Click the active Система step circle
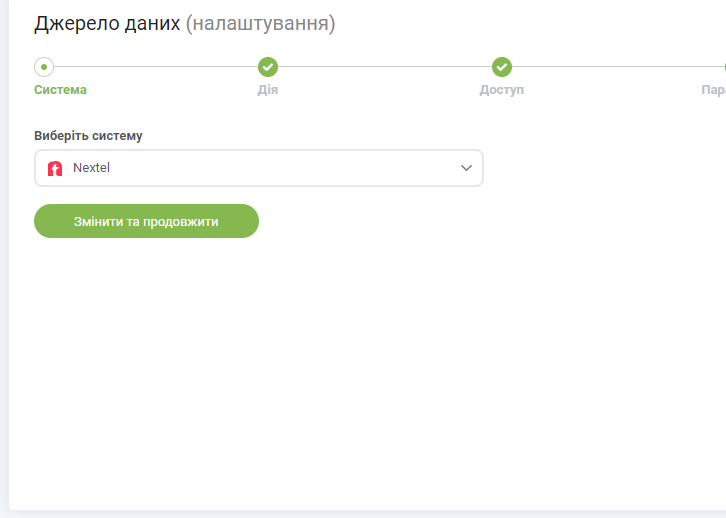The width and height of the screenshot is (726, 518). point(44,67)
